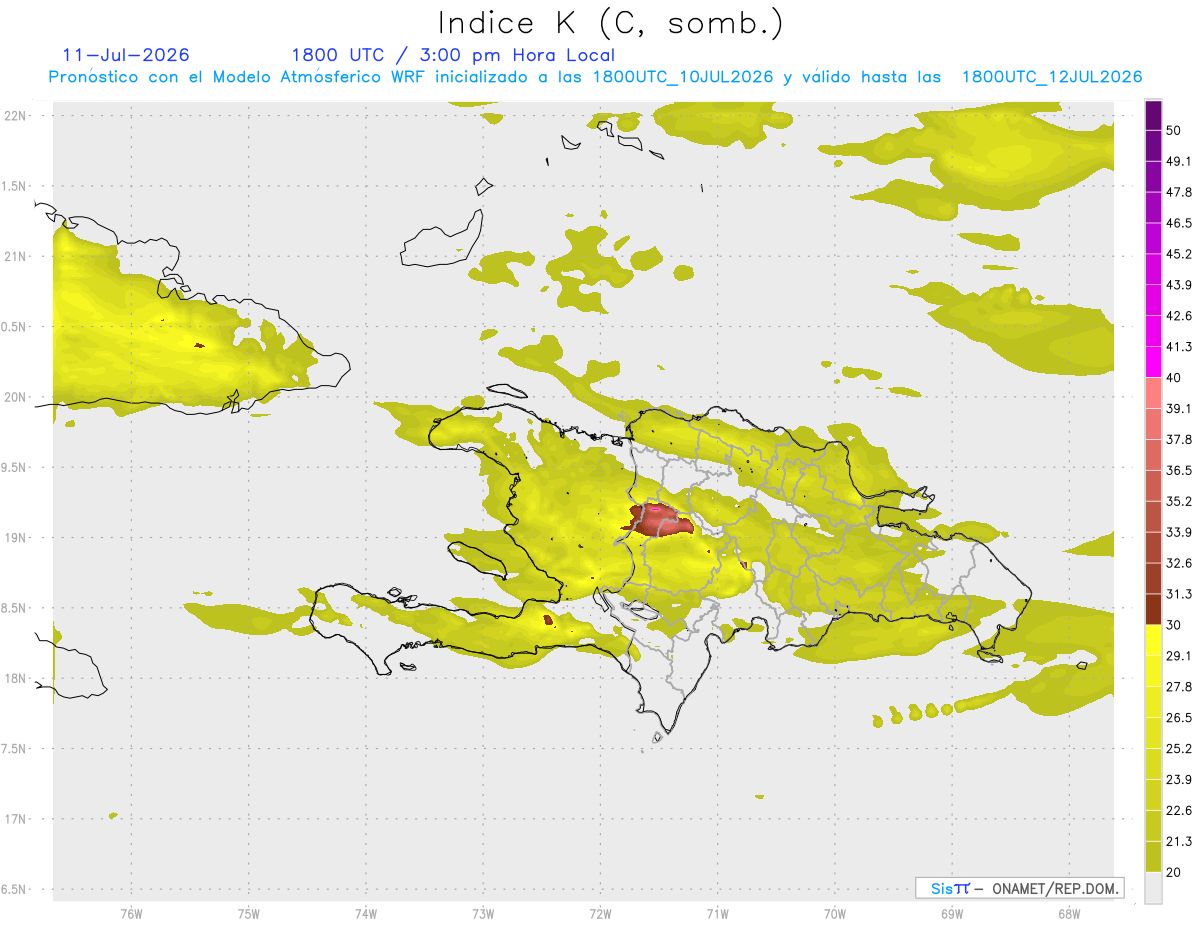Click the small red spot over Cuba
This screenshot has height=927, width=1200.
tap(199, 346)
